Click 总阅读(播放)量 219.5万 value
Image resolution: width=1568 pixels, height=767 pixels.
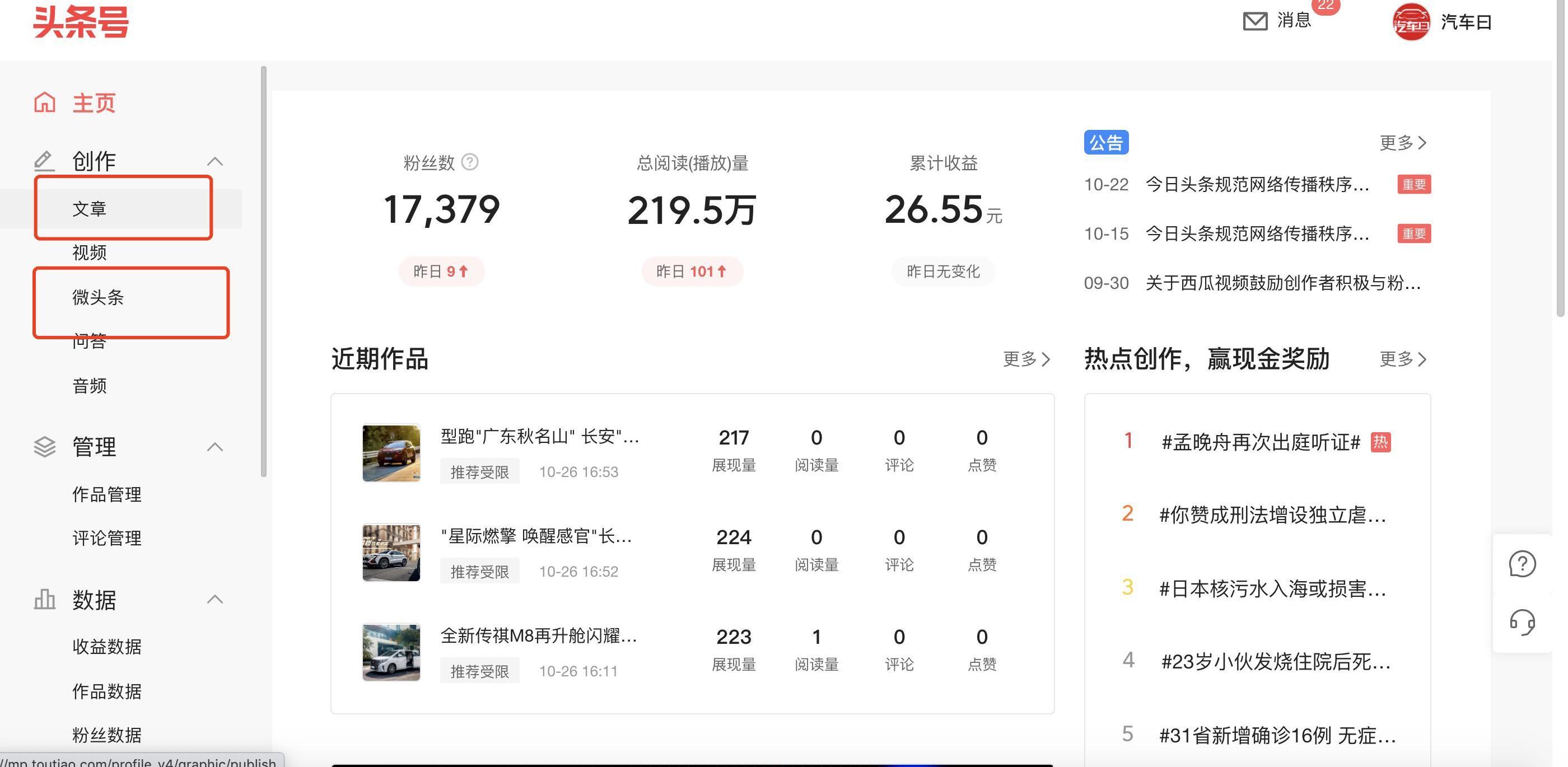click(x=692, y=210)
